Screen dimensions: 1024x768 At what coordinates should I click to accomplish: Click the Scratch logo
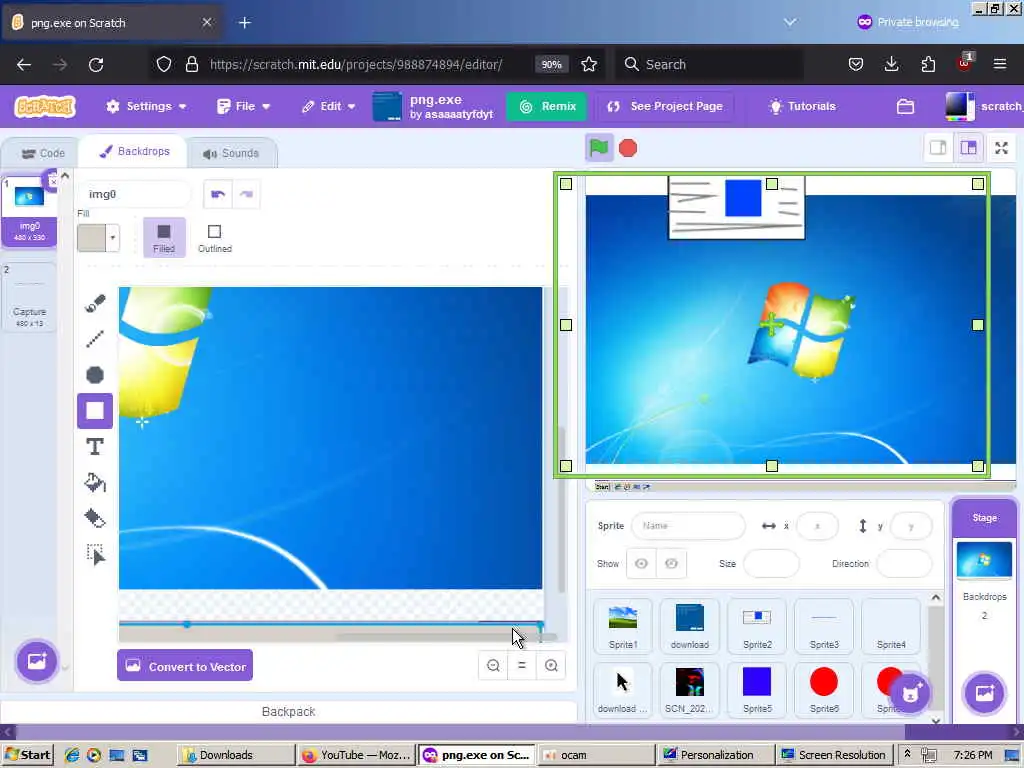click(x=45, y=106)
